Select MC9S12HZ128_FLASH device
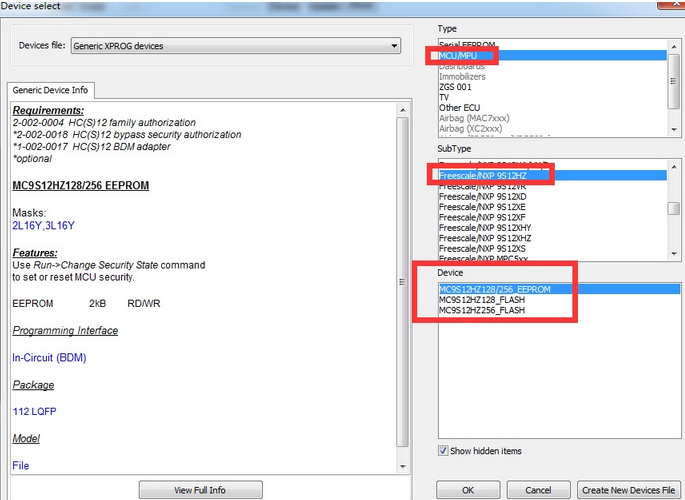The height and width of the screenshot is (500, 685). 559,300
